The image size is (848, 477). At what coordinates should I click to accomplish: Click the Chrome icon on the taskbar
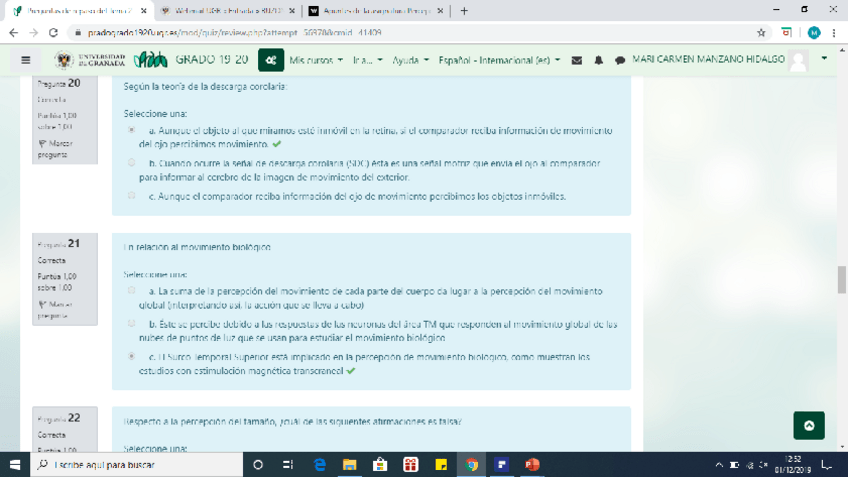[x=471, y=465]
